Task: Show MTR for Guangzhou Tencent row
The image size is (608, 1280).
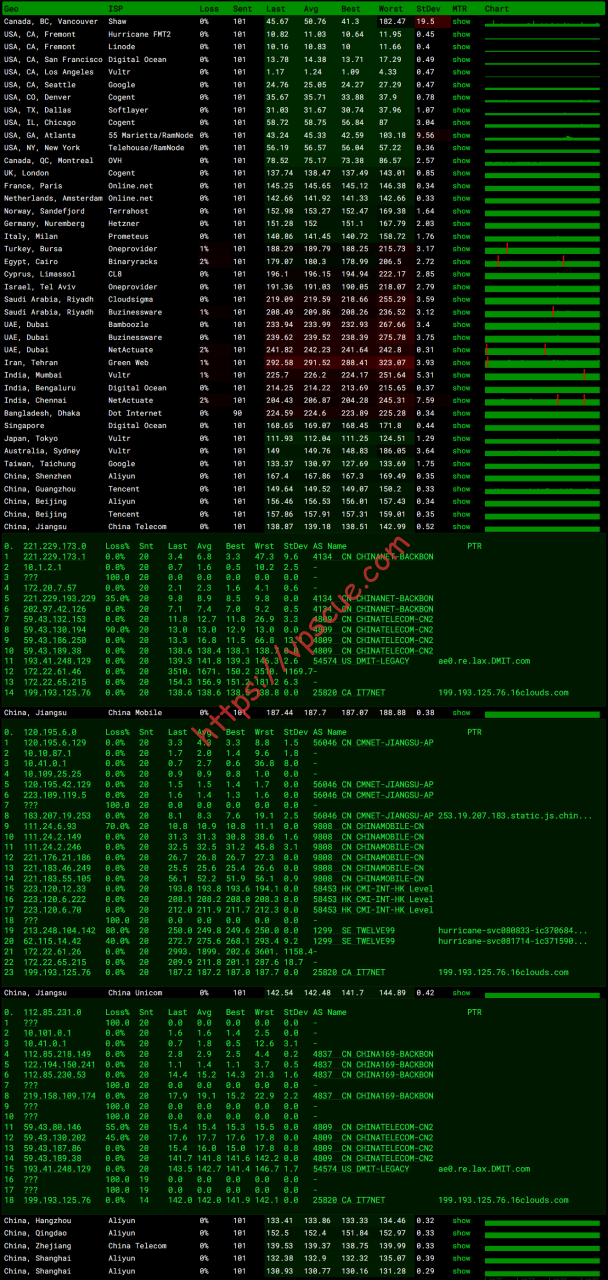Action: click(x=460, y=489)
